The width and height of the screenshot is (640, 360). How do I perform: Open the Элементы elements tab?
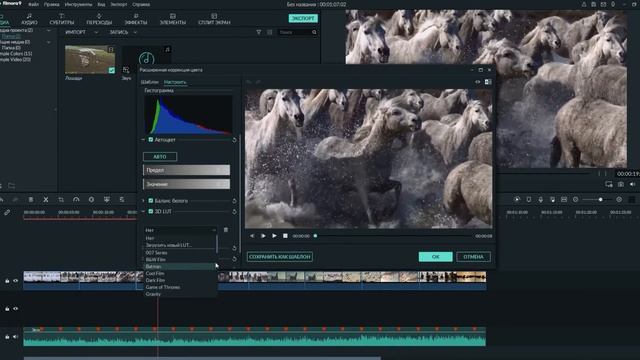click(x=173, y=19)
